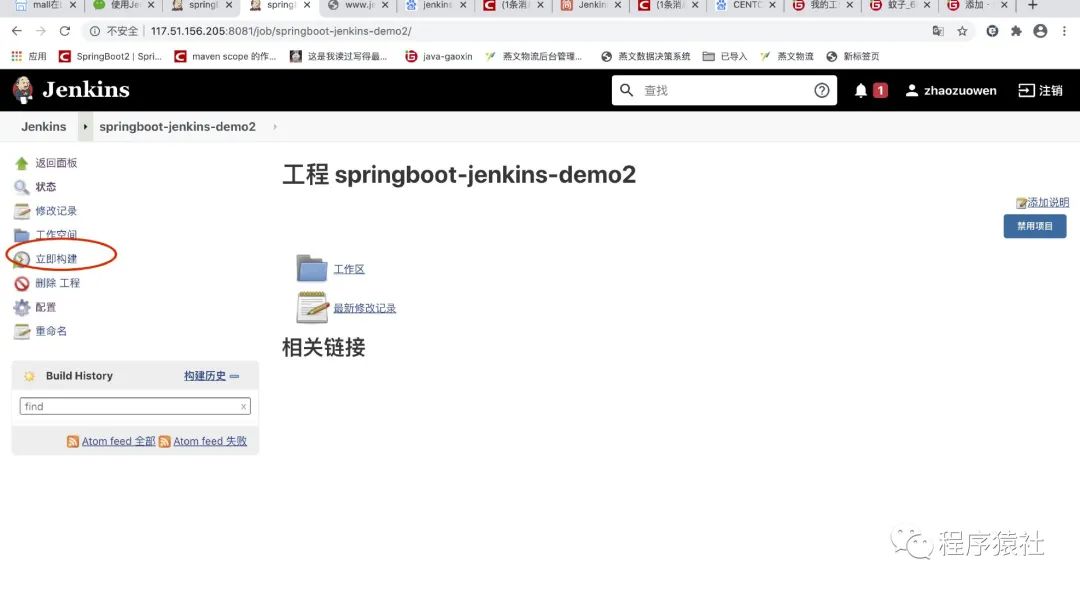This screenshot has width=1080, height=591.
Task: Open notifications bell icon
Action: [x=860, y=90]
